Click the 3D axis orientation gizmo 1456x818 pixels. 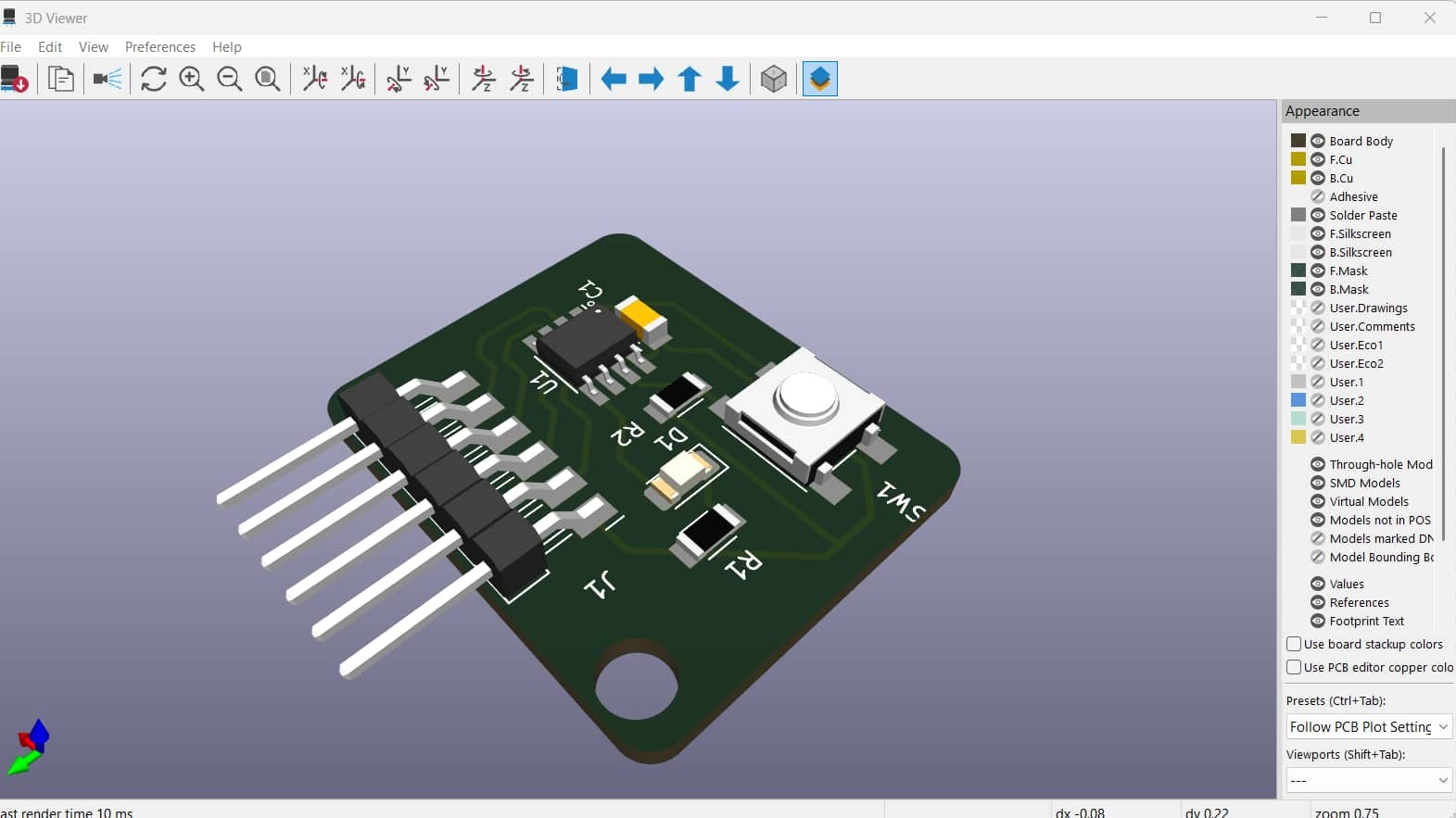click(x=29, y=747)
